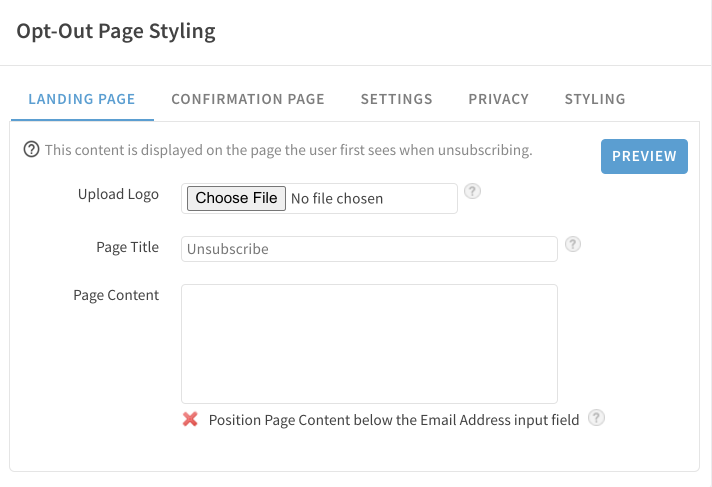Go to the Privacy tab
Screen dimensions: 712x487
499,99
